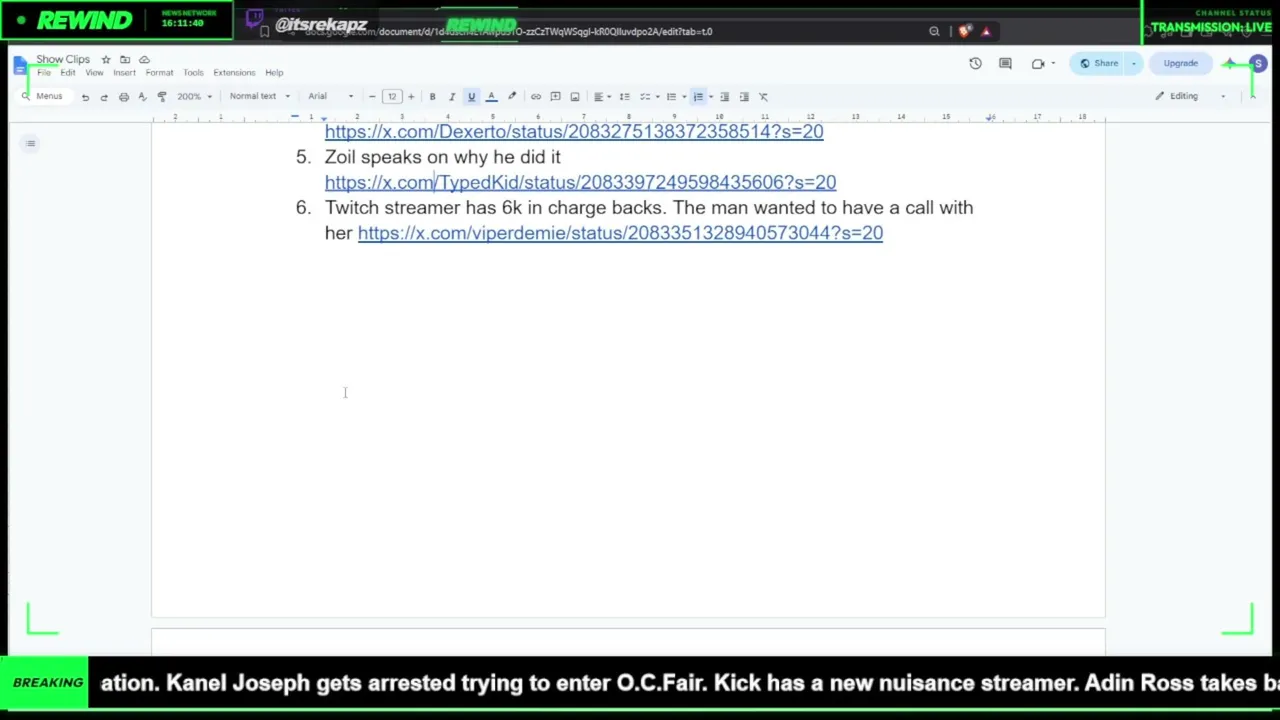Viewport: 1280px width, 720px height.
Task: Open the browser zoom magnifier icon
Action: tap(934, 32)
